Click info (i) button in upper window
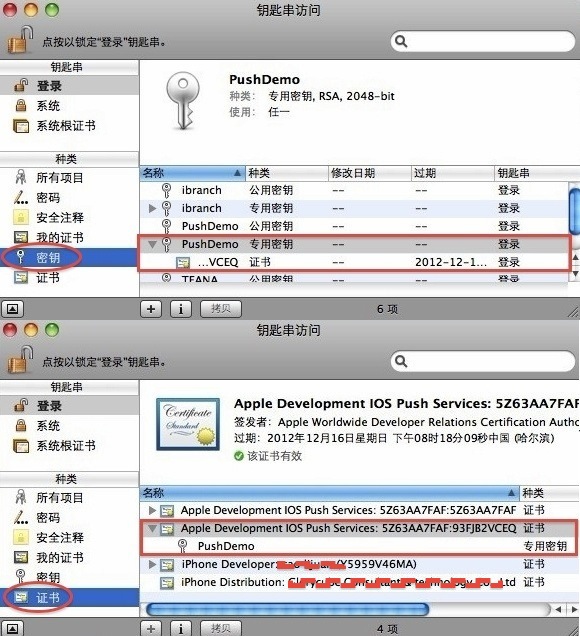This screenshot has width=580, height=636. (181, 309)
